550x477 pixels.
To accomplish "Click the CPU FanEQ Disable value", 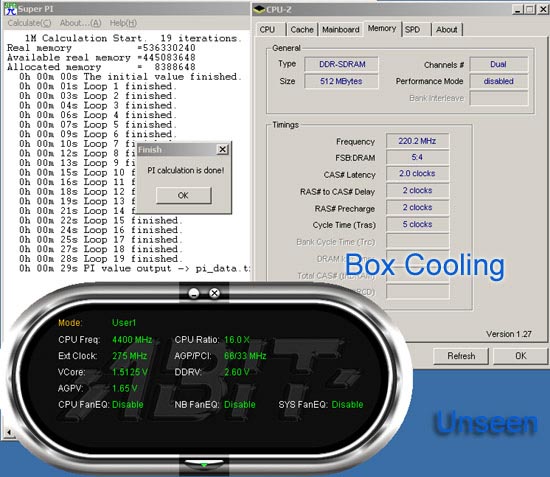I will (128, 404).
